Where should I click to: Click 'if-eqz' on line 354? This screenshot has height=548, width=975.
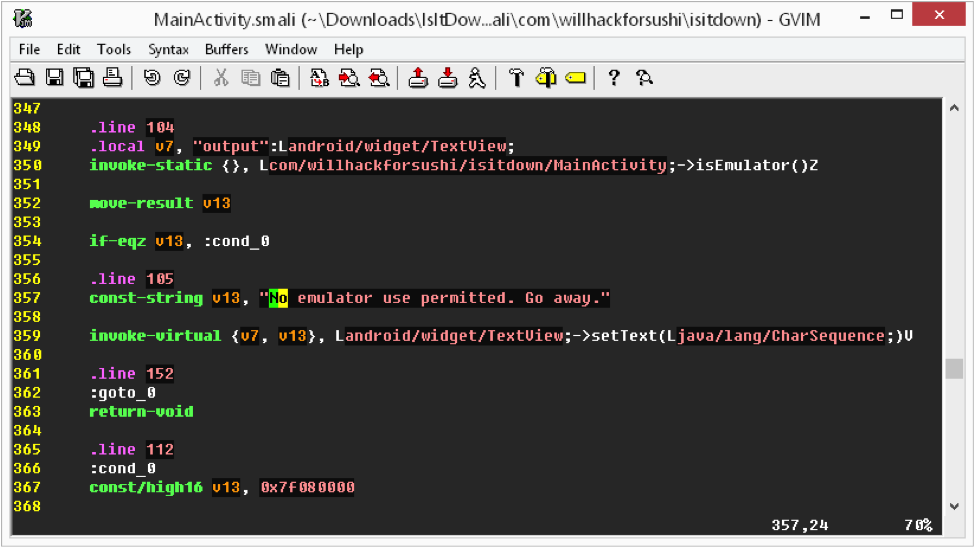(x=118, y=241)
